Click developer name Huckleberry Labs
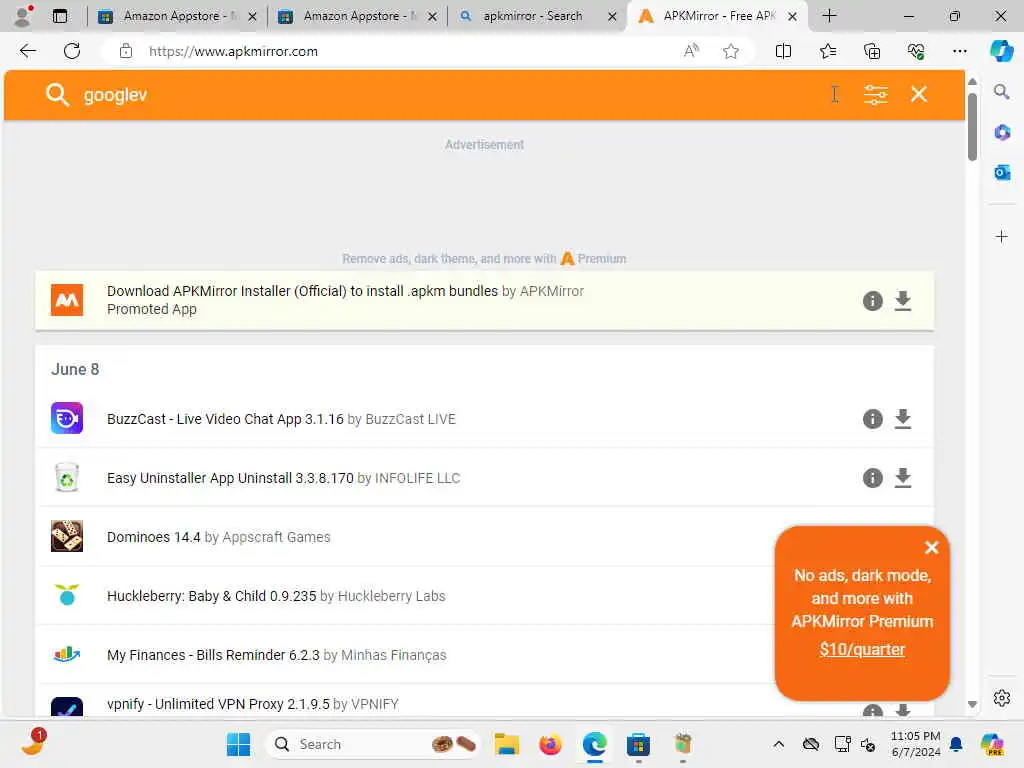Screen dimensions: 1024x768 click(x=391, y=596)
